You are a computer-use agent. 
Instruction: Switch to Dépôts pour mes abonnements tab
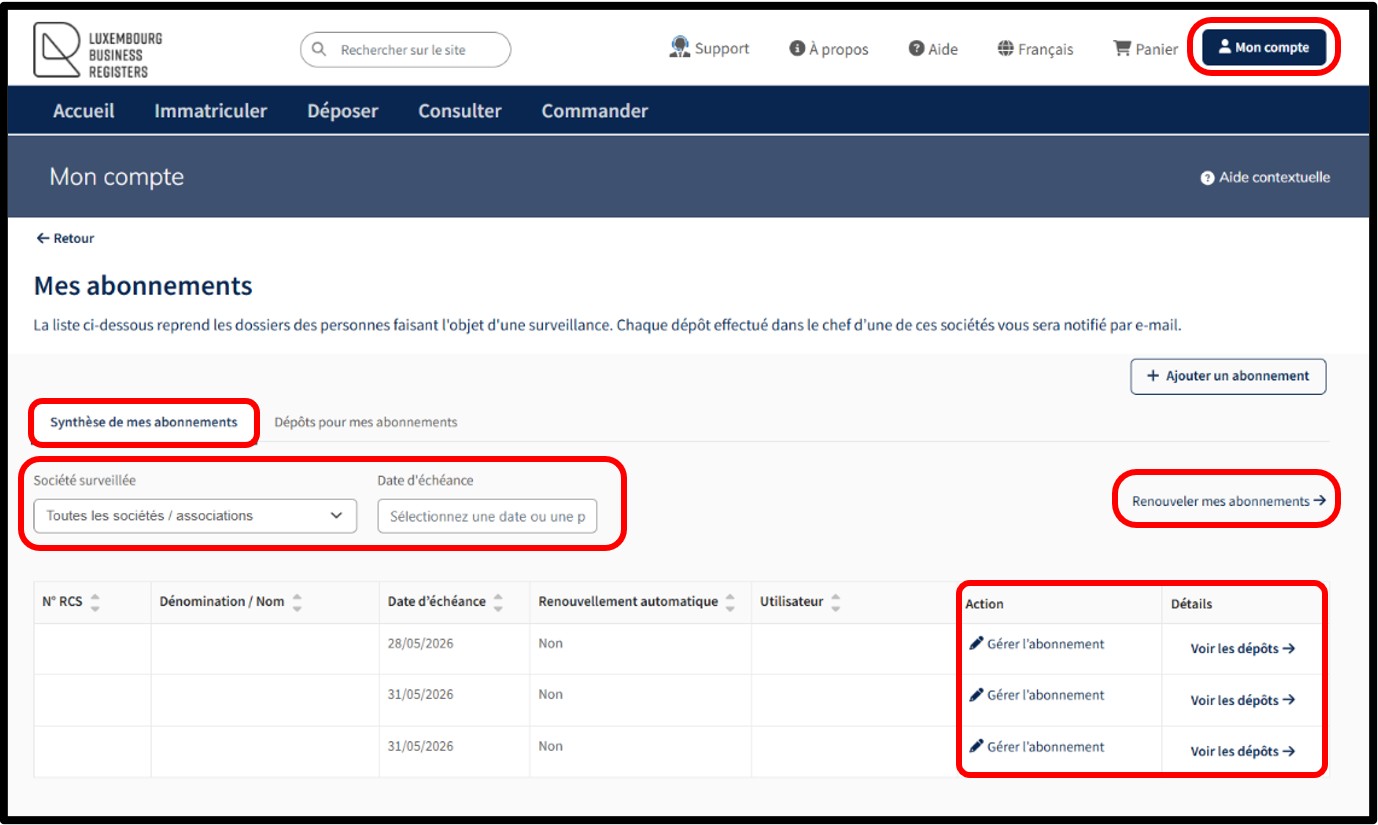click(x=365, y=422)
